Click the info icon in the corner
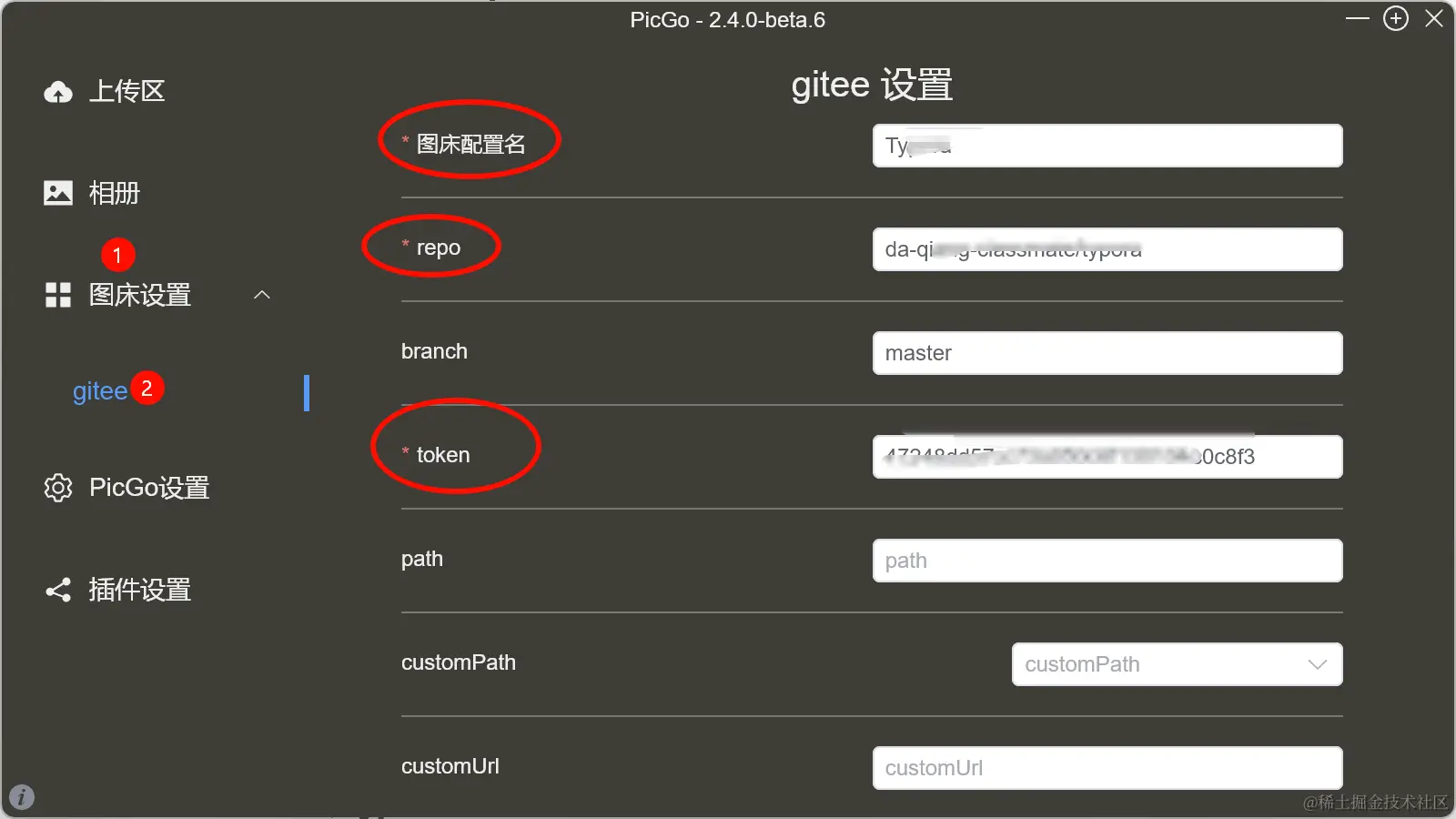 (x=22, y=797)
